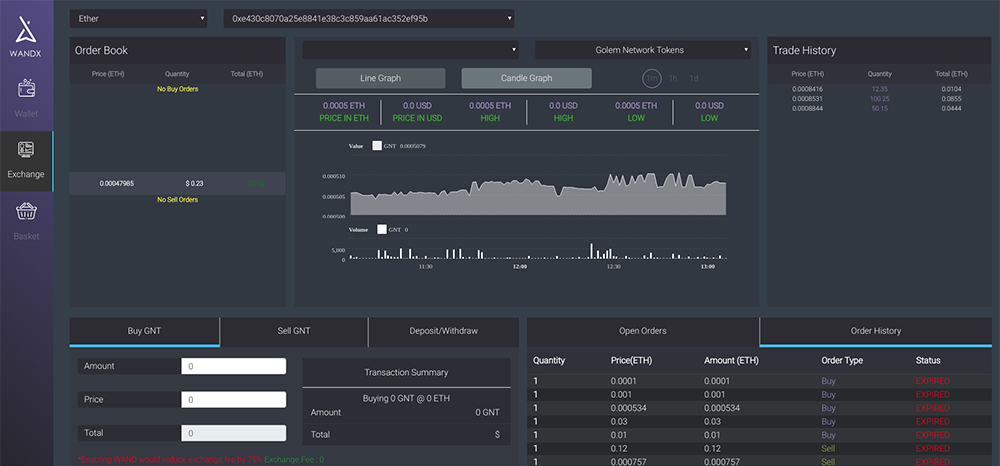Switch to Order History tab

(x=876, y=331)
